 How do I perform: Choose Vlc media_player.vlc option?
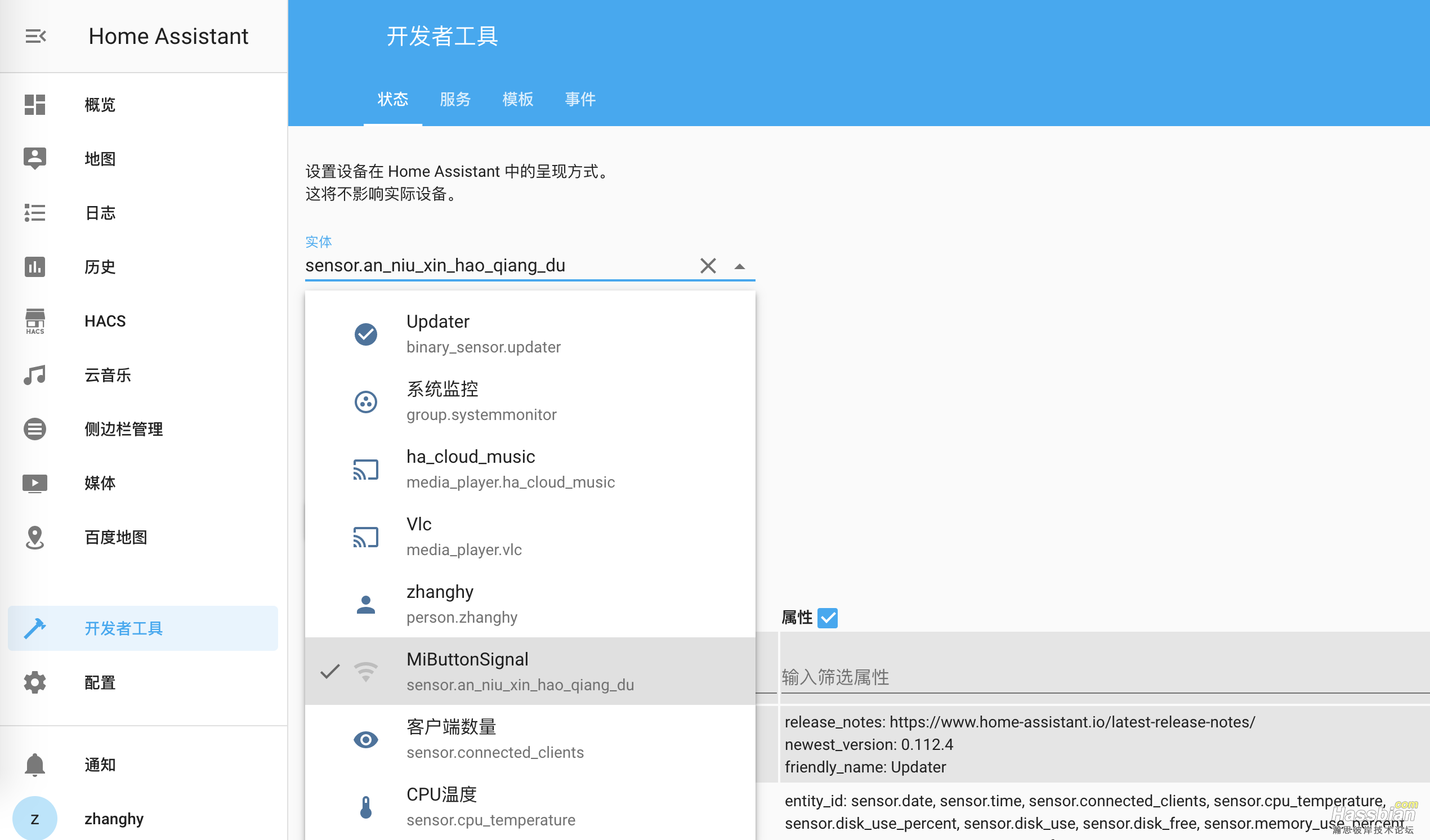pyautogui.click(x=530, y=537)
